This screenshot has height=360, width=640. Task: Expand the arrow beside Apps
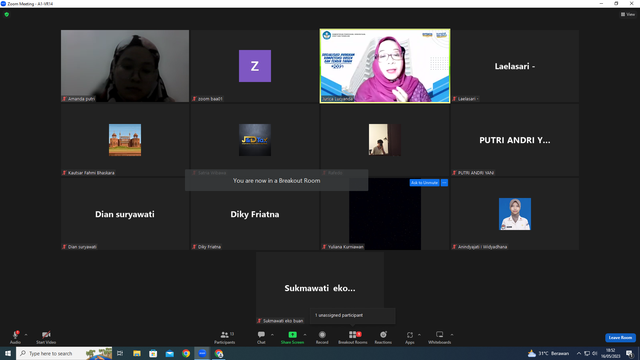coord(419,335)
